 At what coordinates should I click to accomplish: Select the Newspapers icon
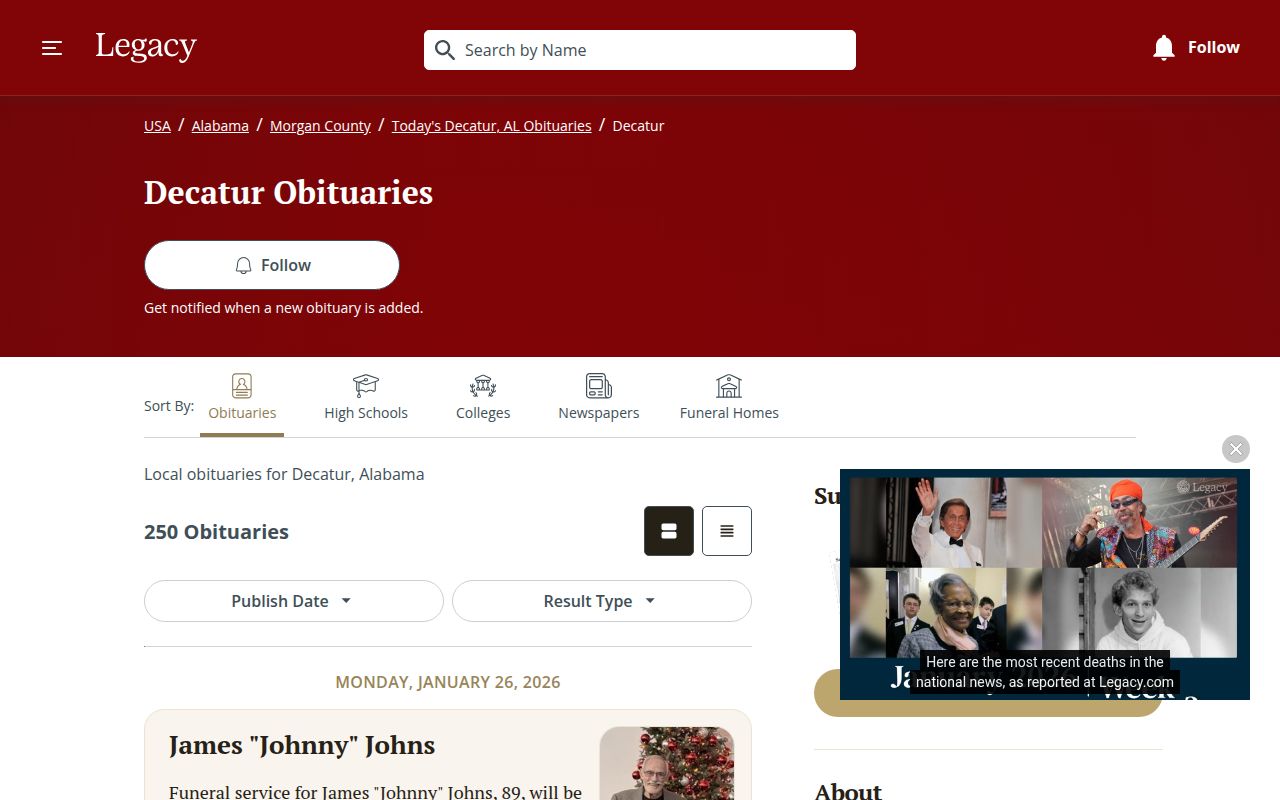click(x=599, y=386)
